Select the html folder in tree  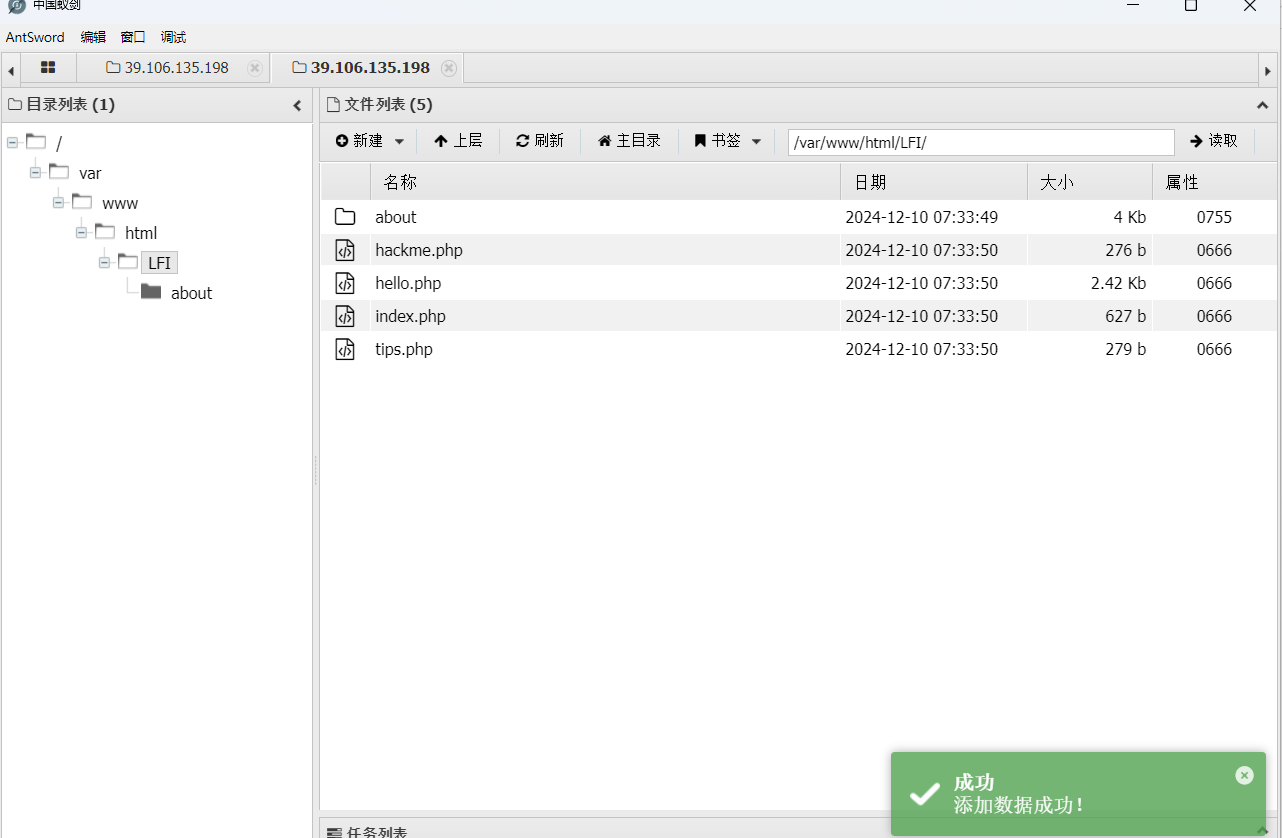pos(141,234)
